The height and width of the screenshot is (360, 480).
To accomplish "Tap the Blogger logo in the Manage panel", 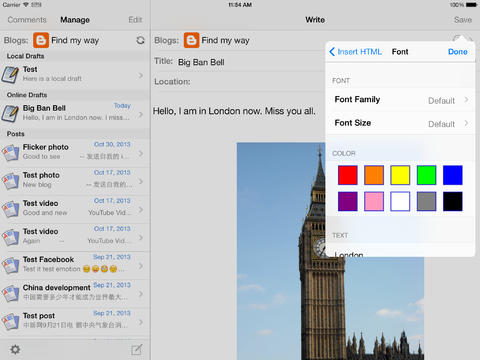I will coord(41,40).
